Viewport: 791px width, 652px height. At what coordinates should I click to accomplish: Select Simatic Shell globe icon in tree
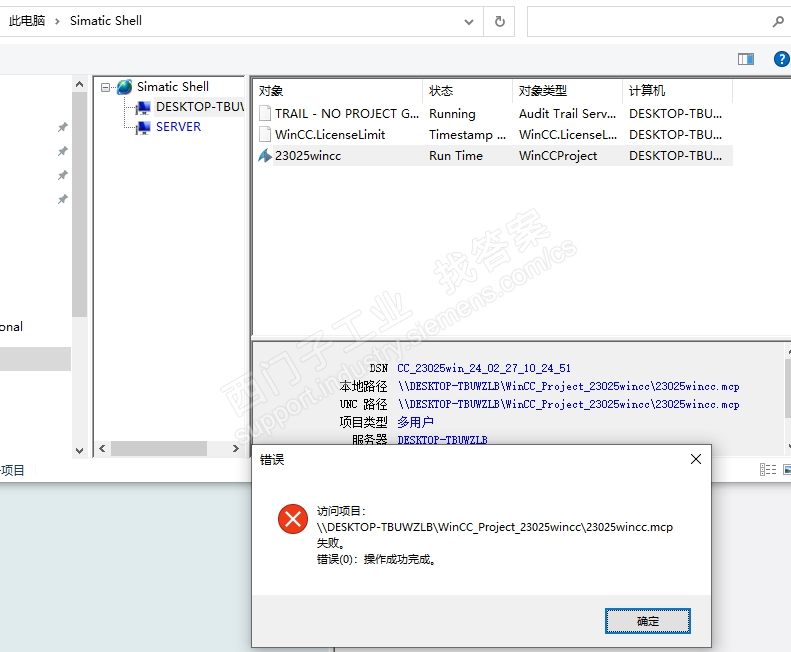pos(124,87)
